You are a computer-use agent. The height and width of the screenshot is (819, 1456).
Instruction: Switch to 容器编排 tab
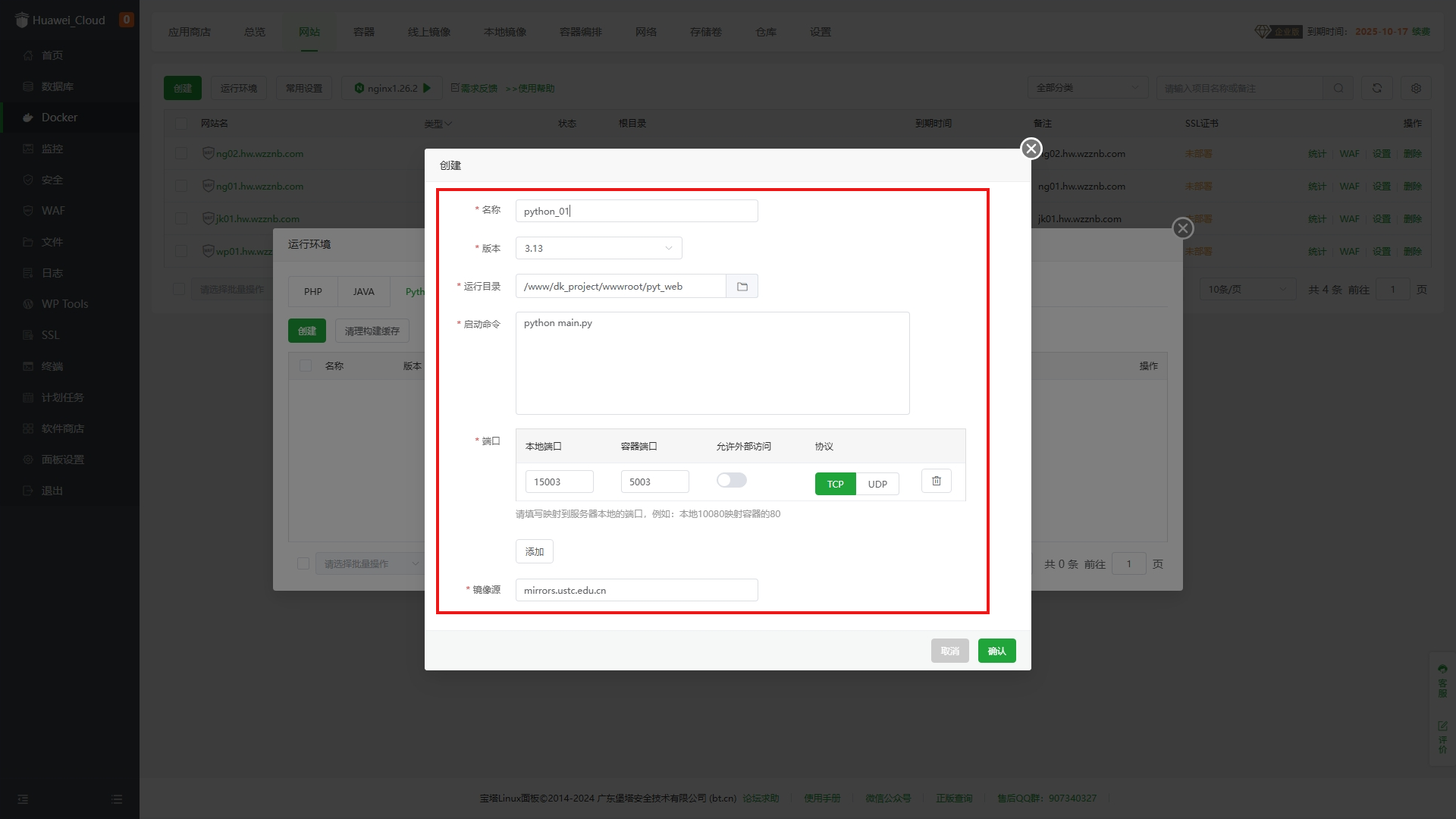click(581, 32)
